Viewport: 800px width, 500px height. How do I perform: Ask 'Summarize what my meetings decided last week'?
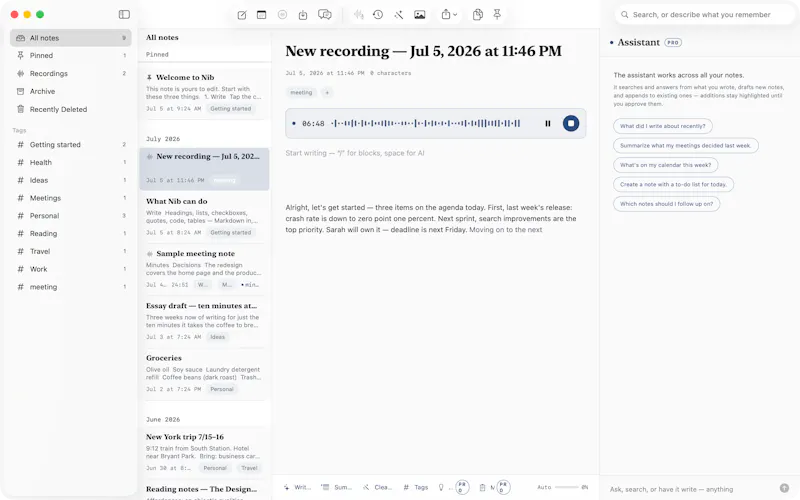click(x=686, y=145)
